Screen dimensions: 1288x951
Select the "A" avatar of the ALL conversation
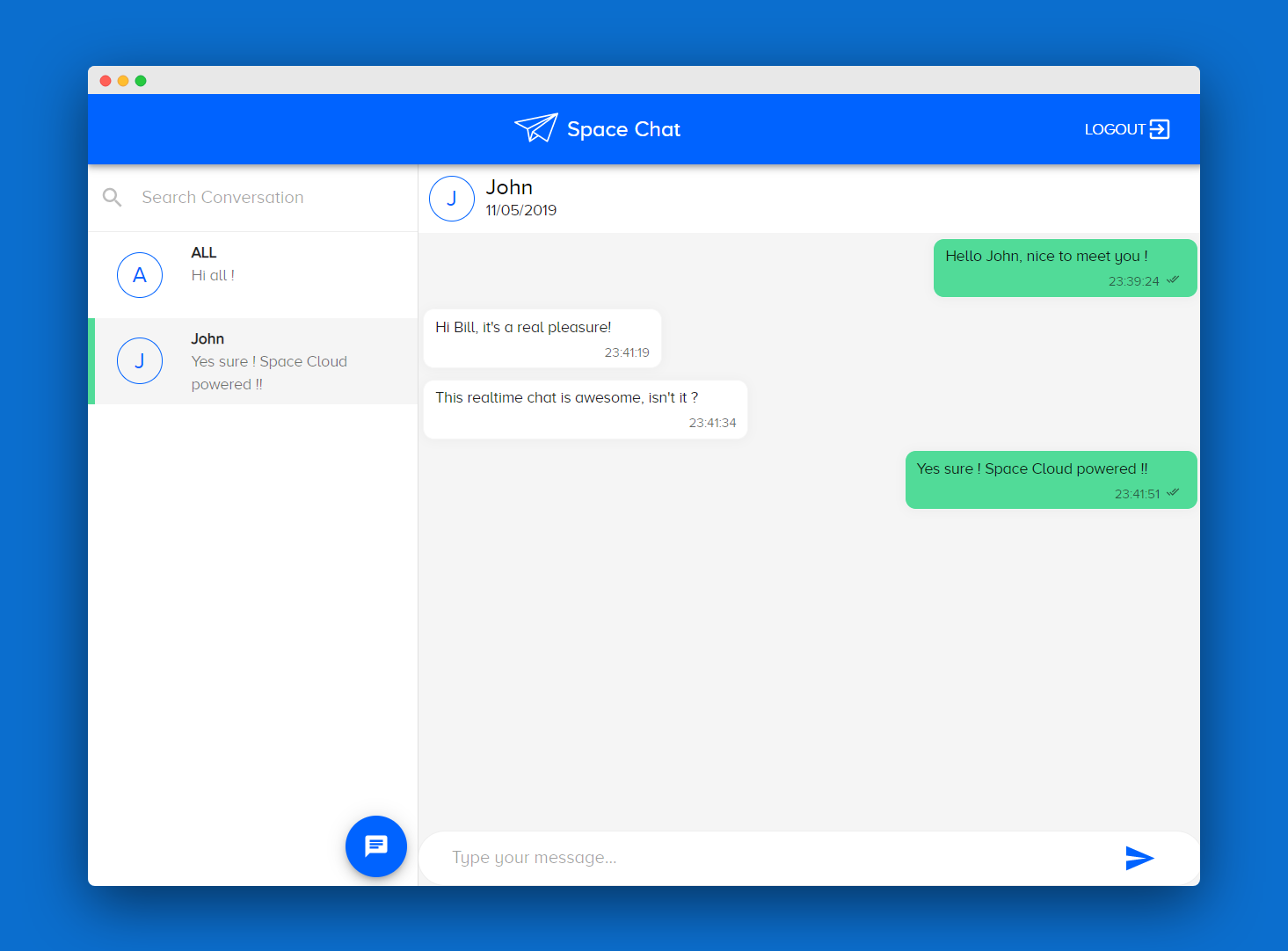139,274
